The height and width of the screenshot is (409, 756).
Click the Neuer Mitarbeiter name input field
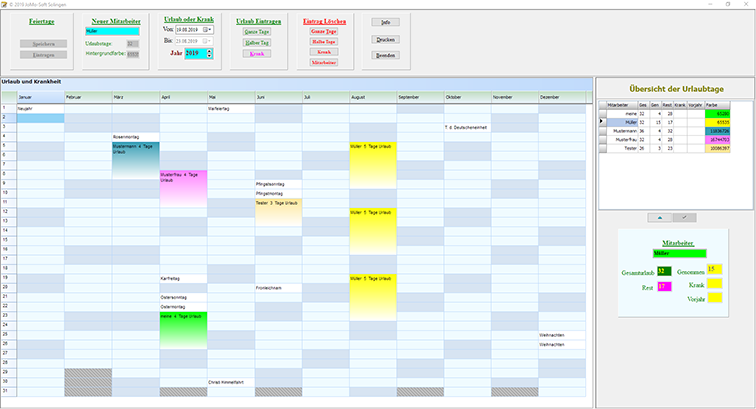pyautogui.click(x=111, y=31)
